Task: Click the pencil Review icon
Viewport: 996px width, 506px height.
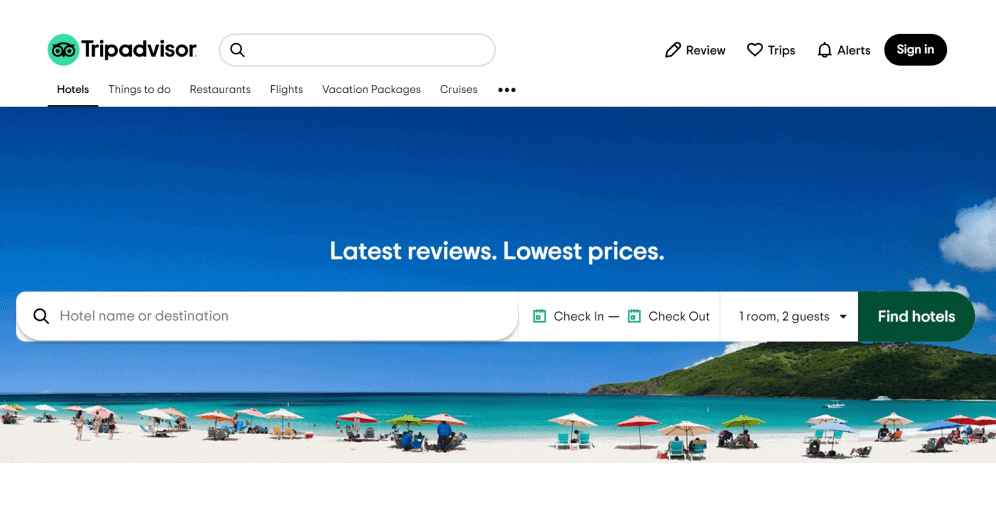Action: (x=673, y=50)
